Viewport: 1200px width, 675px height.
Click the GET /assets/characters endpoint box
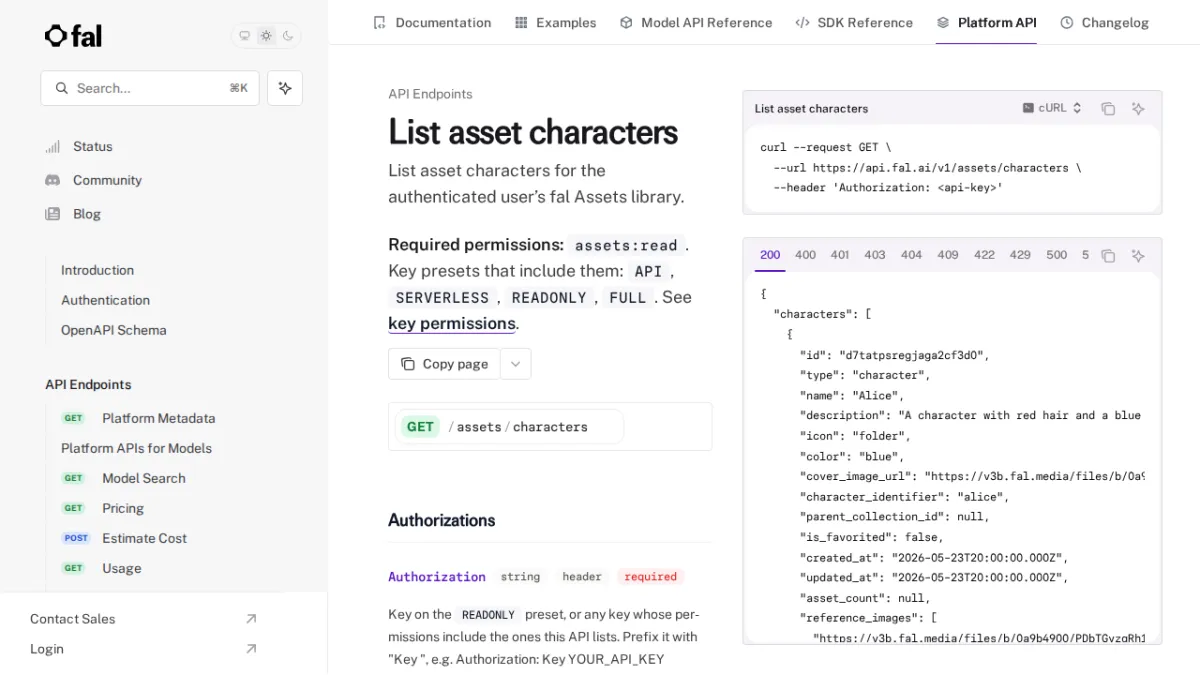[x=550, y=427]
